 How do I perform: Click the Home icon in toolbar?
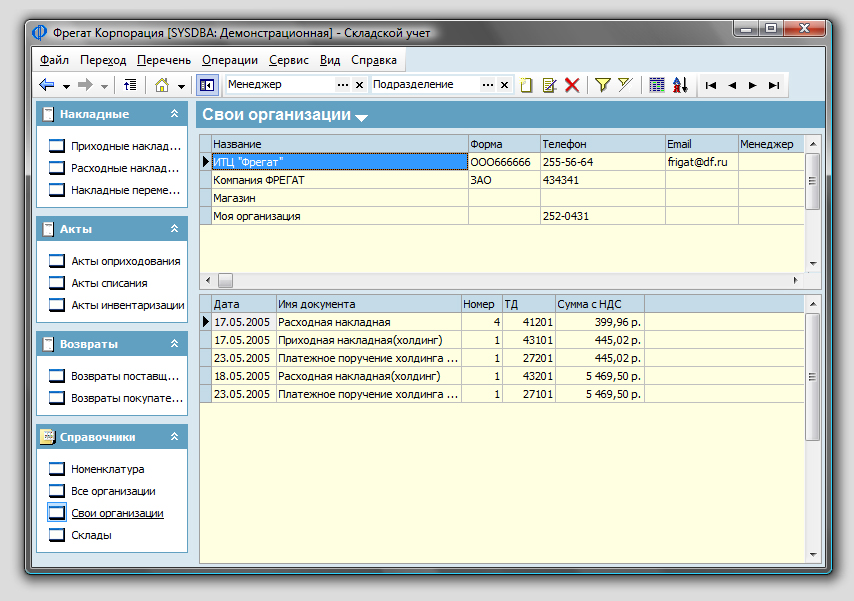pyautogui.click(x=162, y=85)
